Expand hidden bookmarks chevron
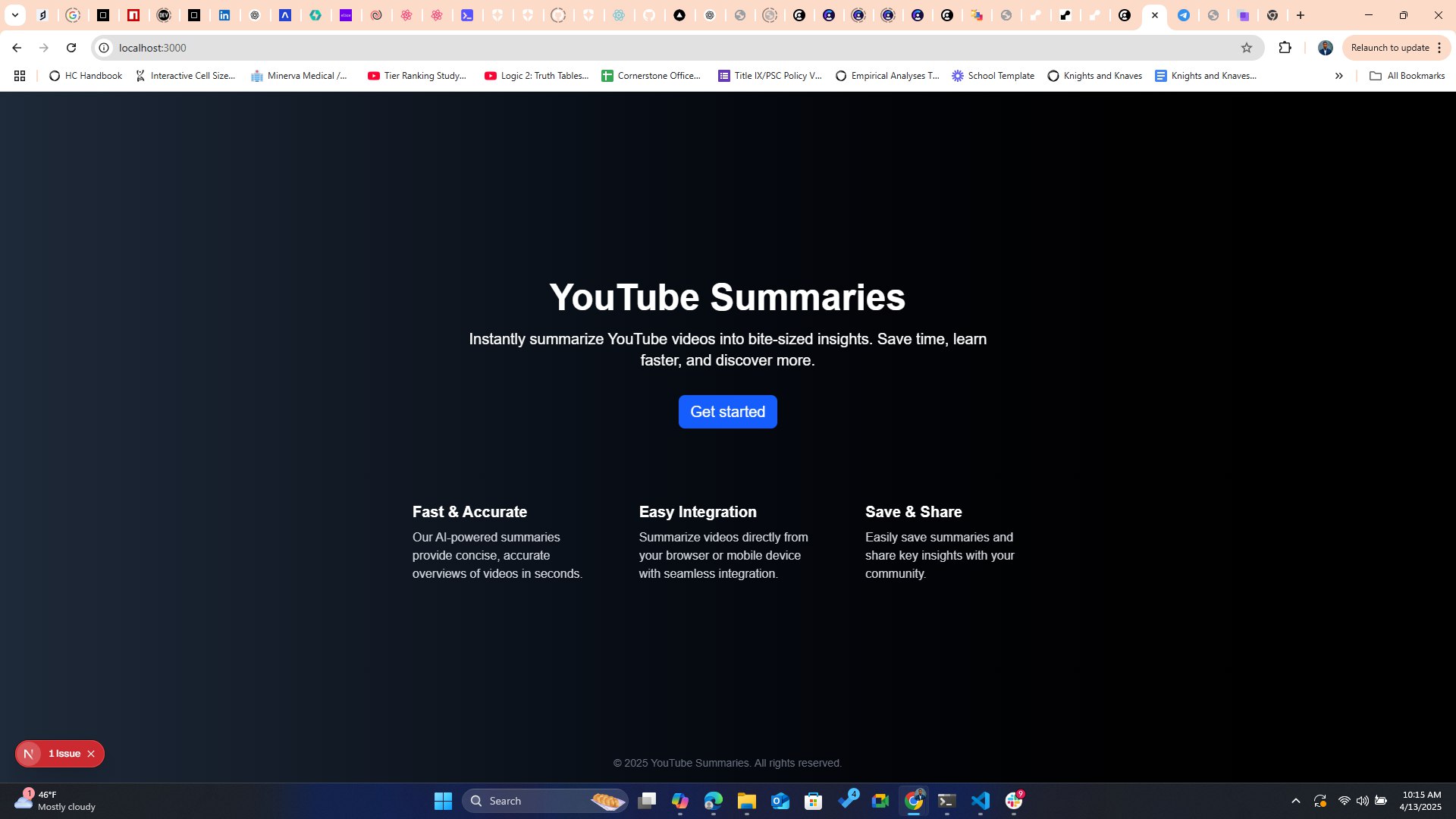The width and height of the screenshot is (1456, 819). (1338, 76)
